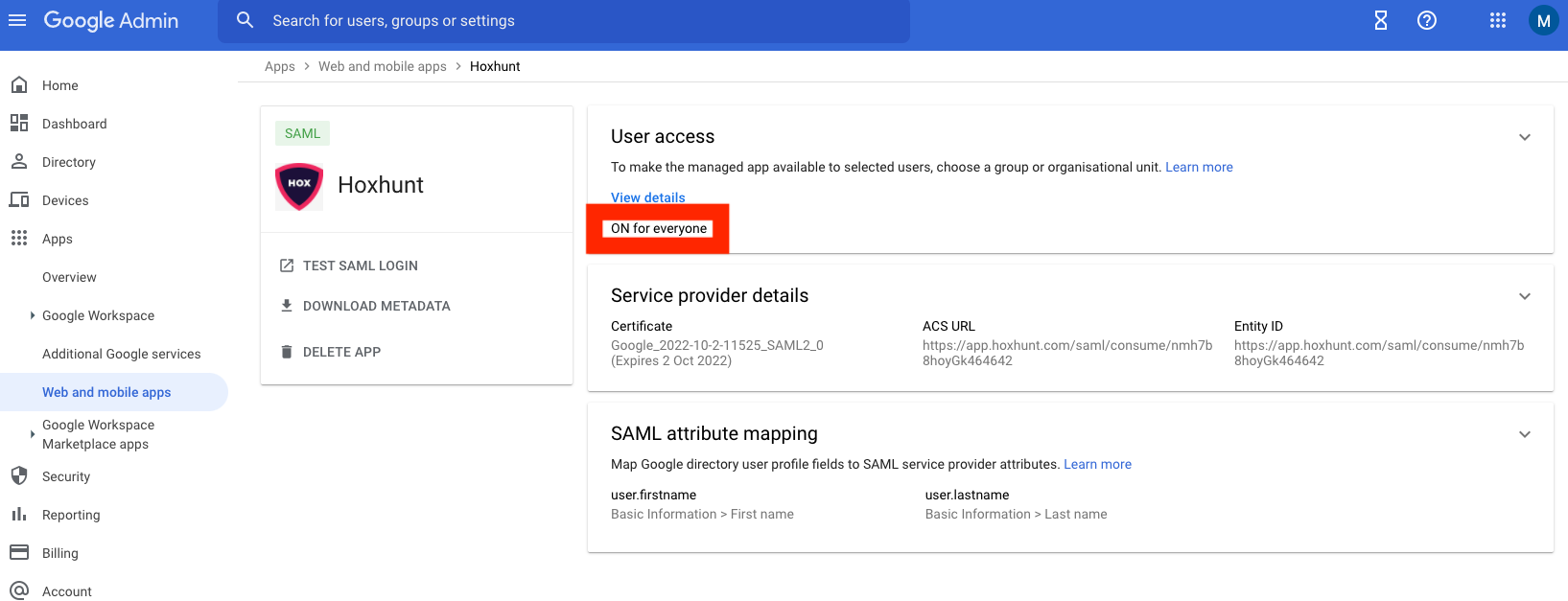Image resolution: width=1568 pixels, height=601 pixels.
Task: Open Billing from the sidebar
Action: [x=60, y=553]
